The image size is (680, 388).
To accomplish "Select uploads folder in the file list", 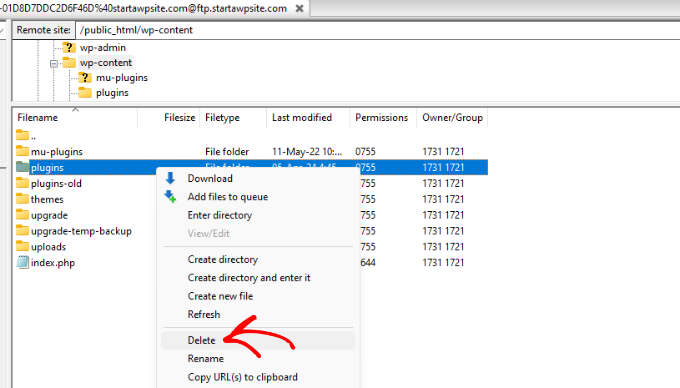I will pyautogui.click(x=48, y=247).
